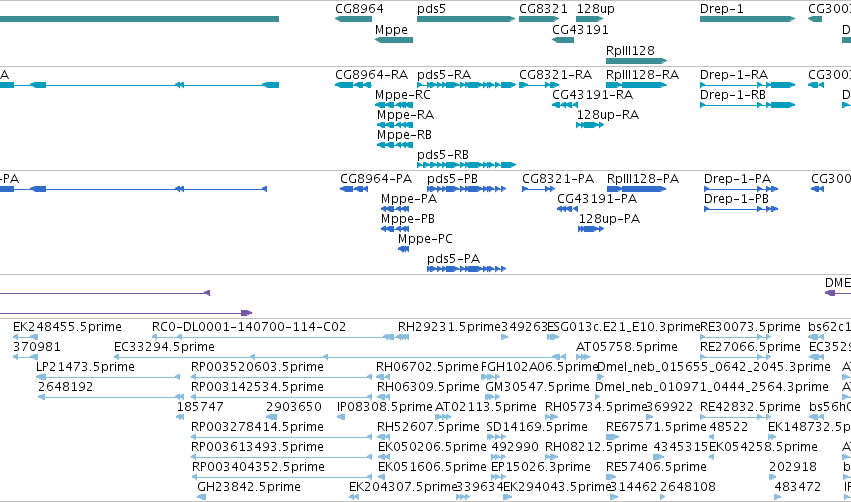
Task: Click the Mppe-RA transcript label
Action: coord(405,115)
